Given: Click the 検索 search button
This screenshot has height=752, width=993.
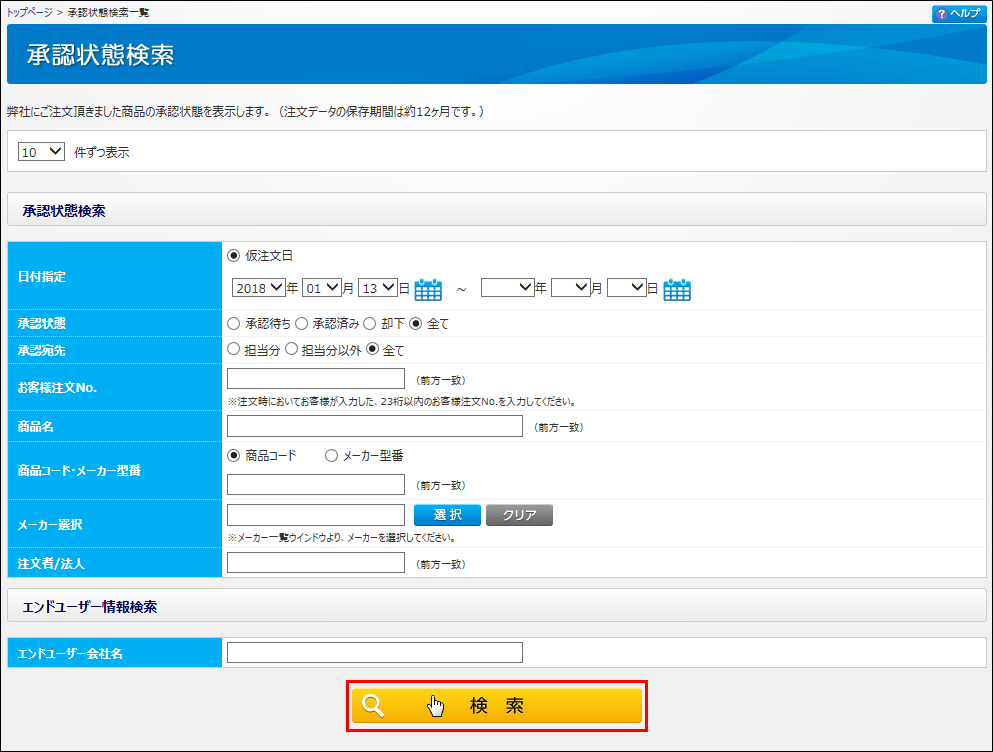Looking at the screenshot, I should pyautogui.click(x=497, y=706).
